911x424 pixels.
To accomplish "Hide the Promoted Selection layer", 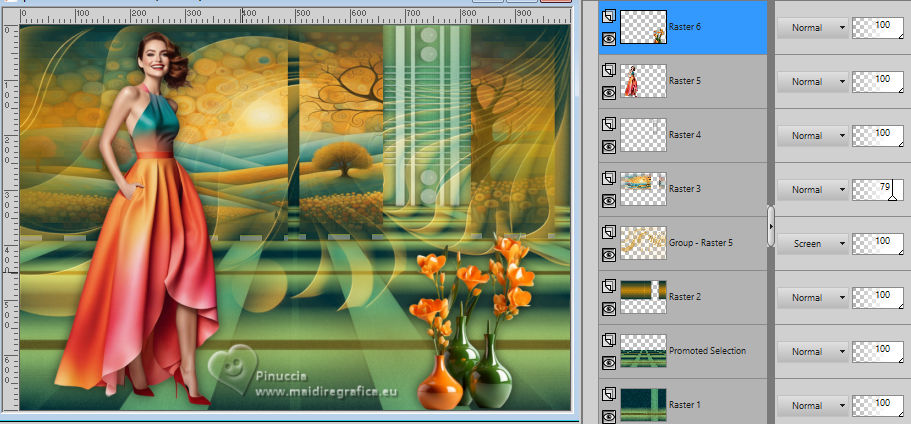I will (x=608, y=363).
